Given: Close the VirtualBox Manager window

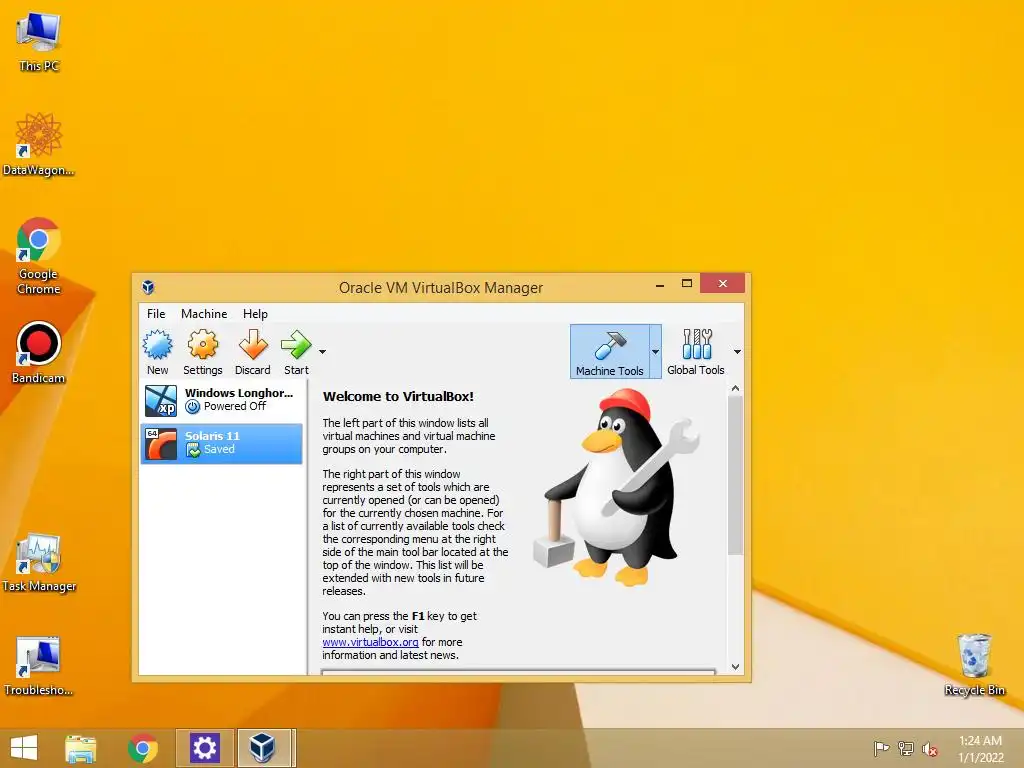Looking at the screenshot, I should [x=722, y=283].
